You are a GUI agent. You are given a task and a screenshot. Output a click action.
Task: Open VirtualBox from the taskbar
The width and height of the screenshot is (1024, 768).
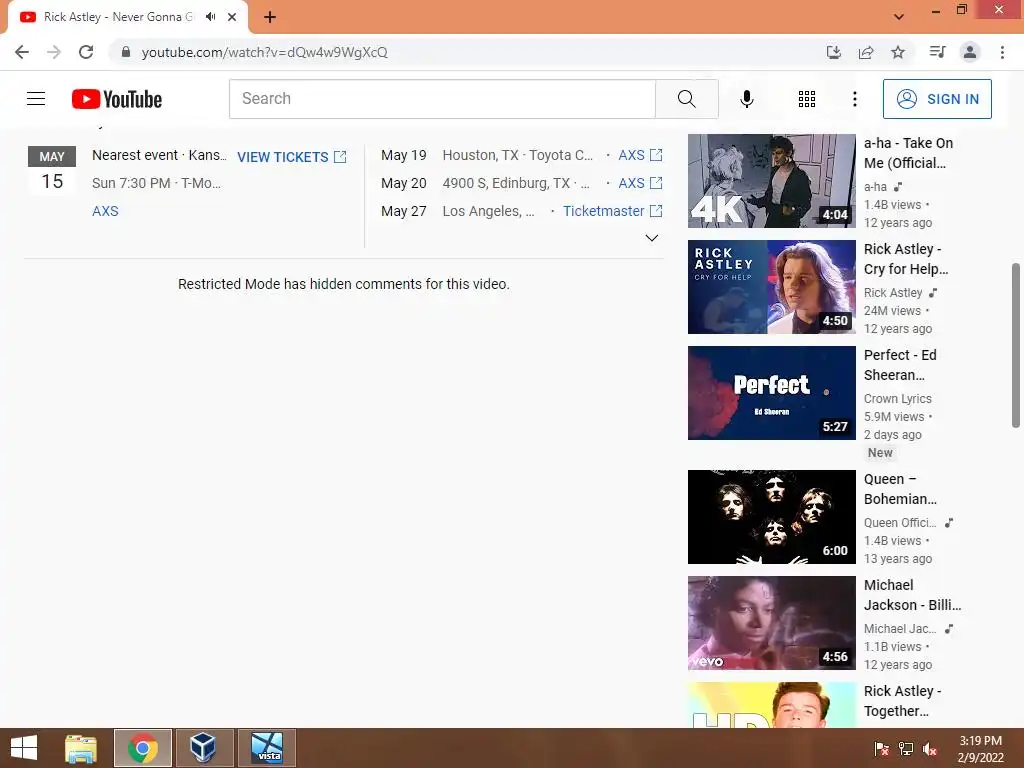[204, 748]
